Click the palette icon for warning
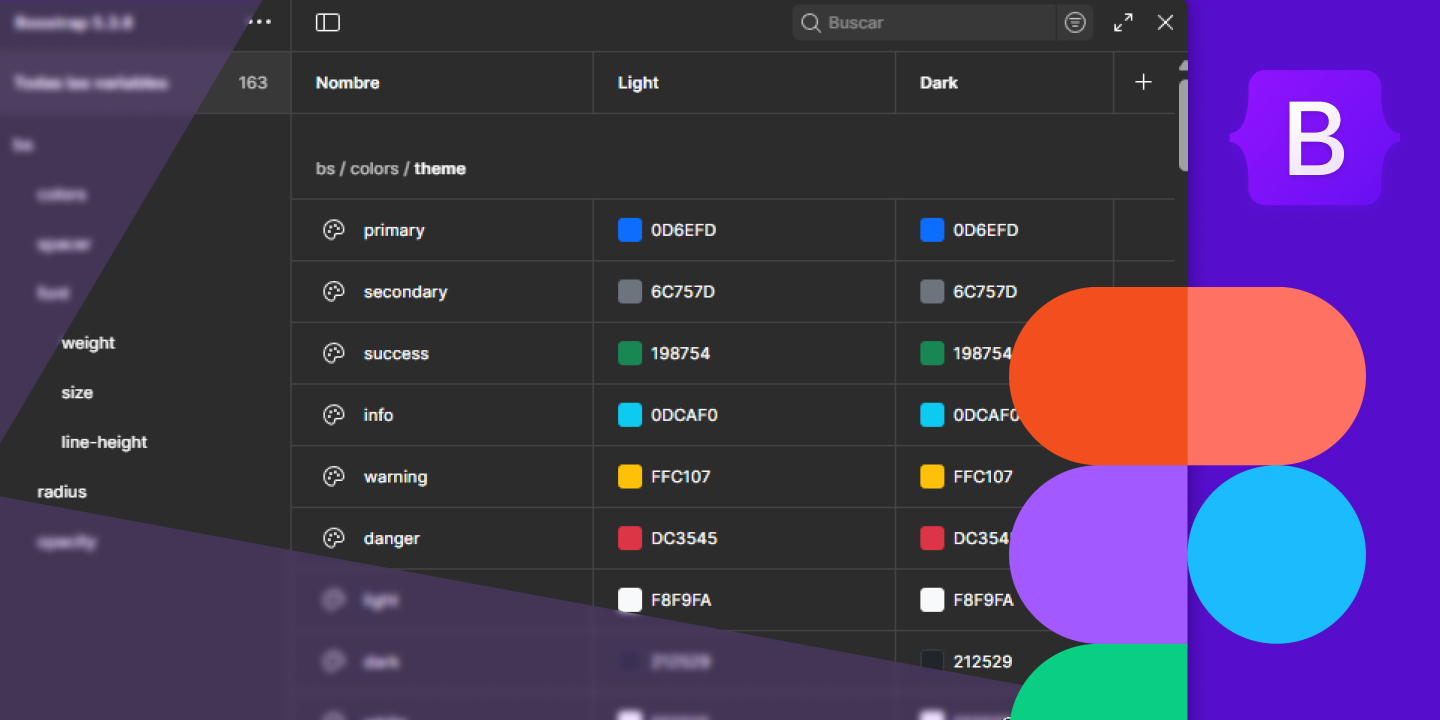 [334, 477]
